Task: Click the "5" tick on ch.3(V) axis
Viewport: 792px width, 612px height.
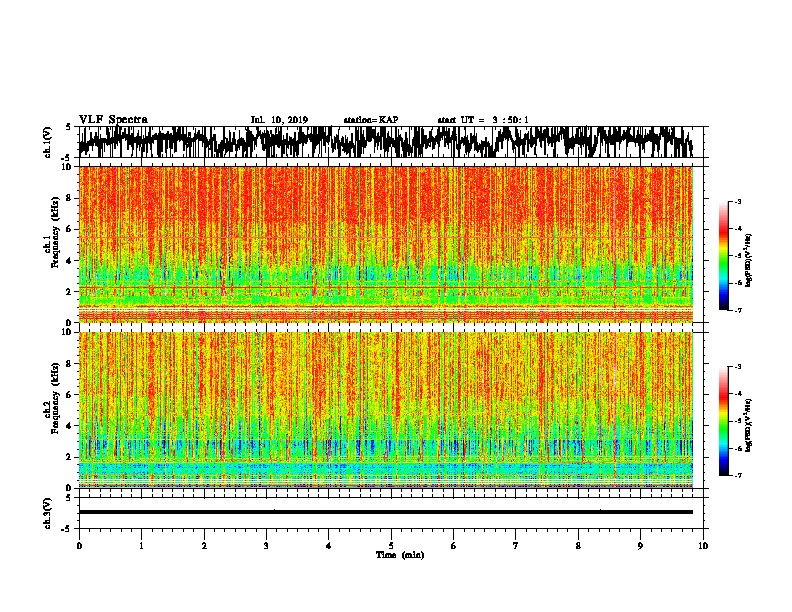Action: (70, 498)
